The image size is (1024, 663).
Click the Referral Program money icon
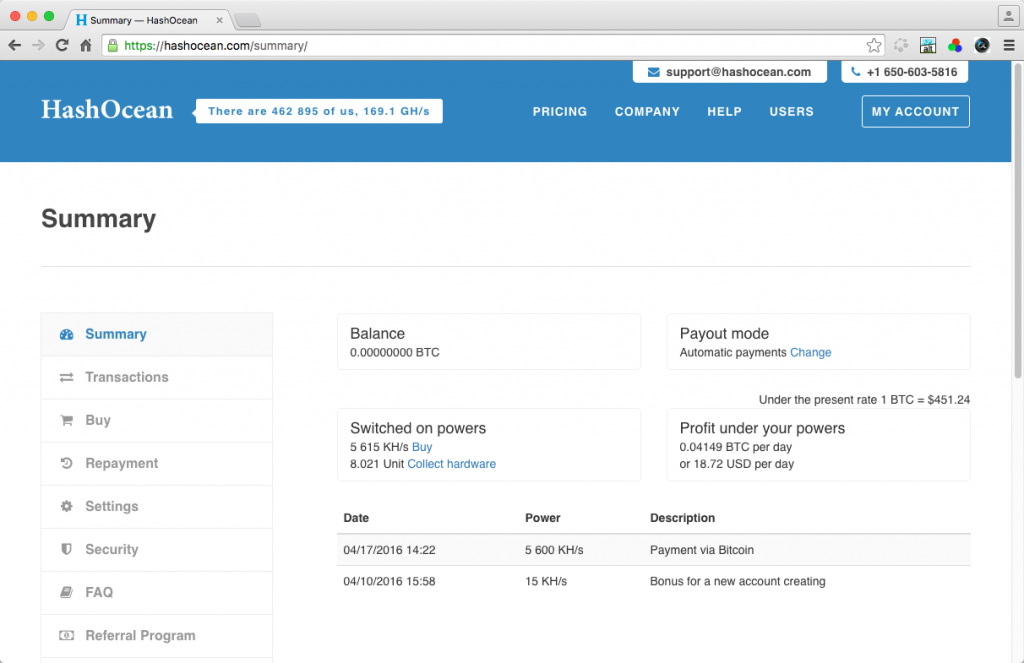pos(67,636)
